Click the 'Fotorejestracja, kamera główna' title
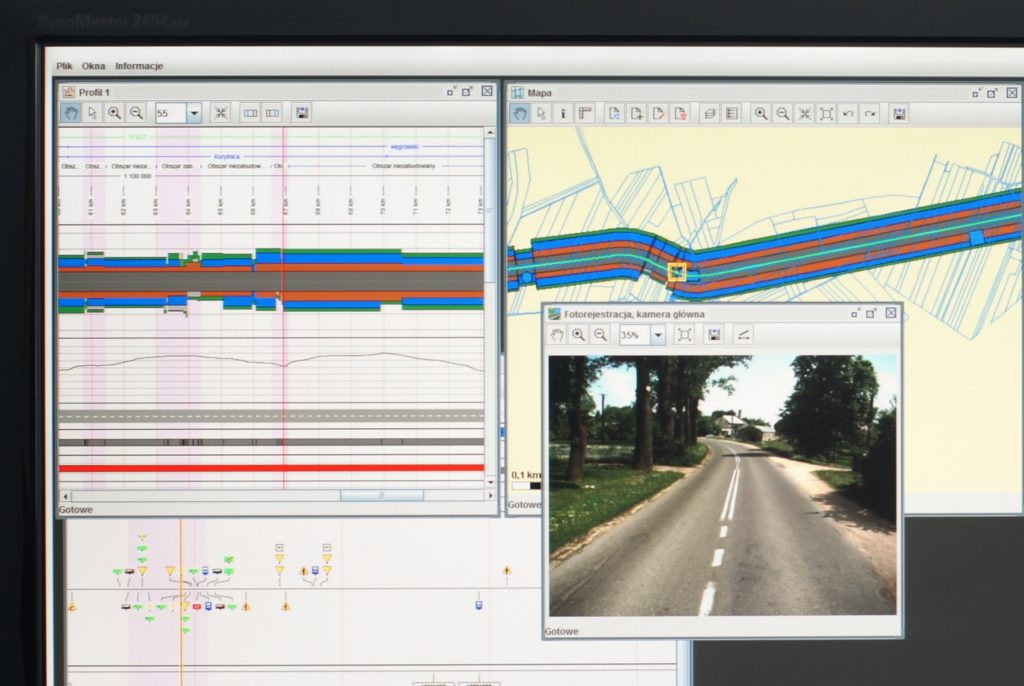 pos(634,314)
